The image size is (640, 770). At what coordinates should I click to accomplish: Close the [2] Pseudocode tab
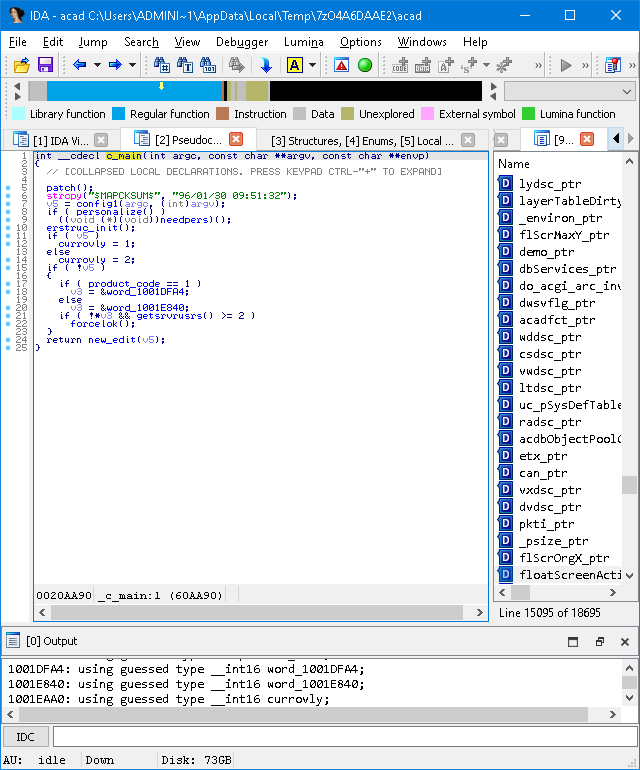pos(236,139)
